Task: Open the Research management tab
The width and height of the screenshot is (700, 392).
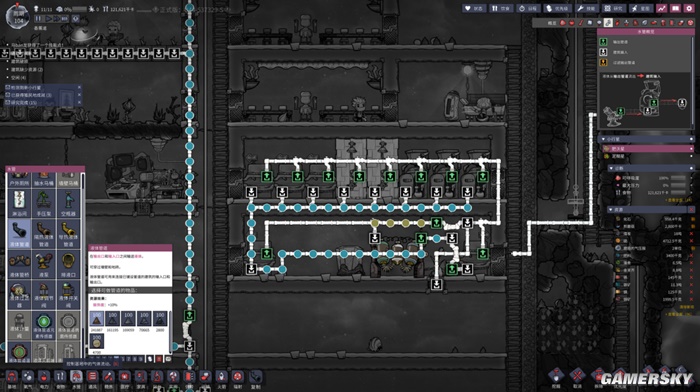Action: pos(613,8)
